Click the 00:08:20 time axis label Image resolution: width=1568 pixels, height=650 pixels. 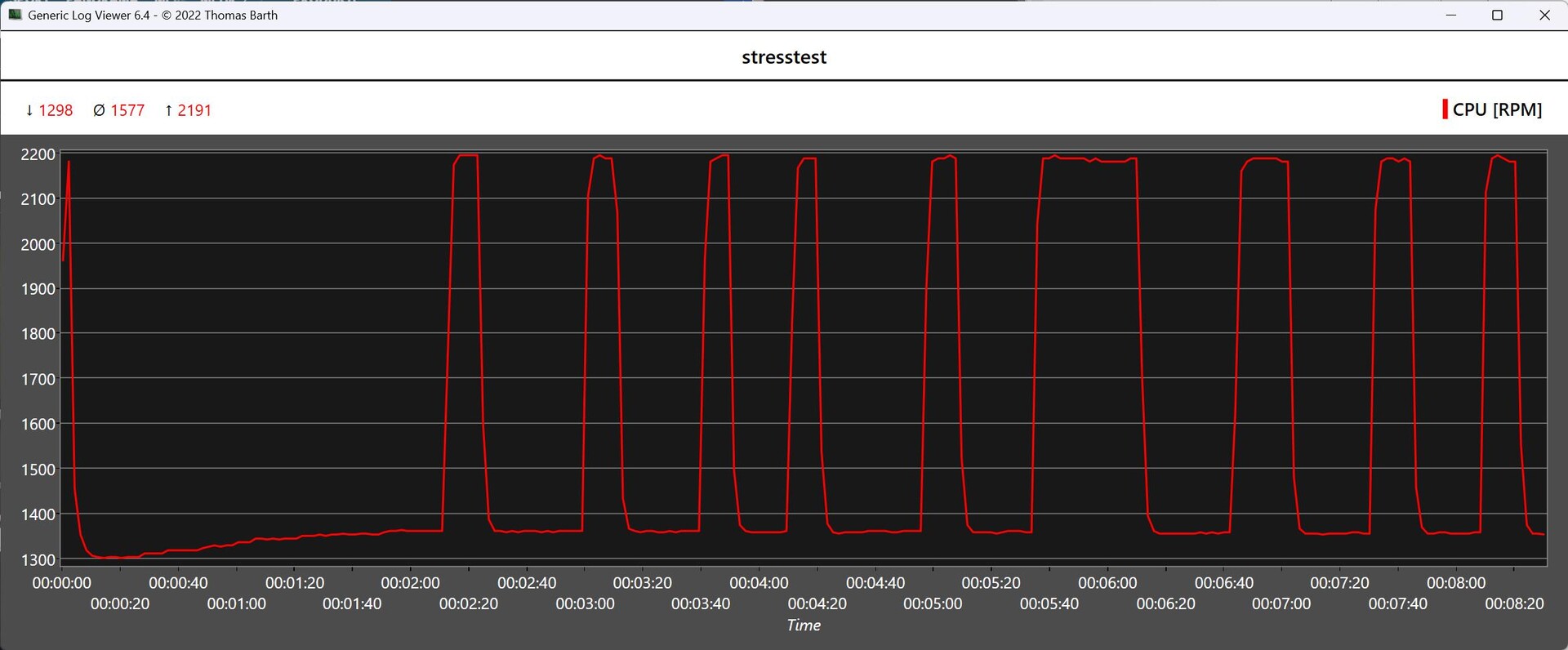(1514, 604)
